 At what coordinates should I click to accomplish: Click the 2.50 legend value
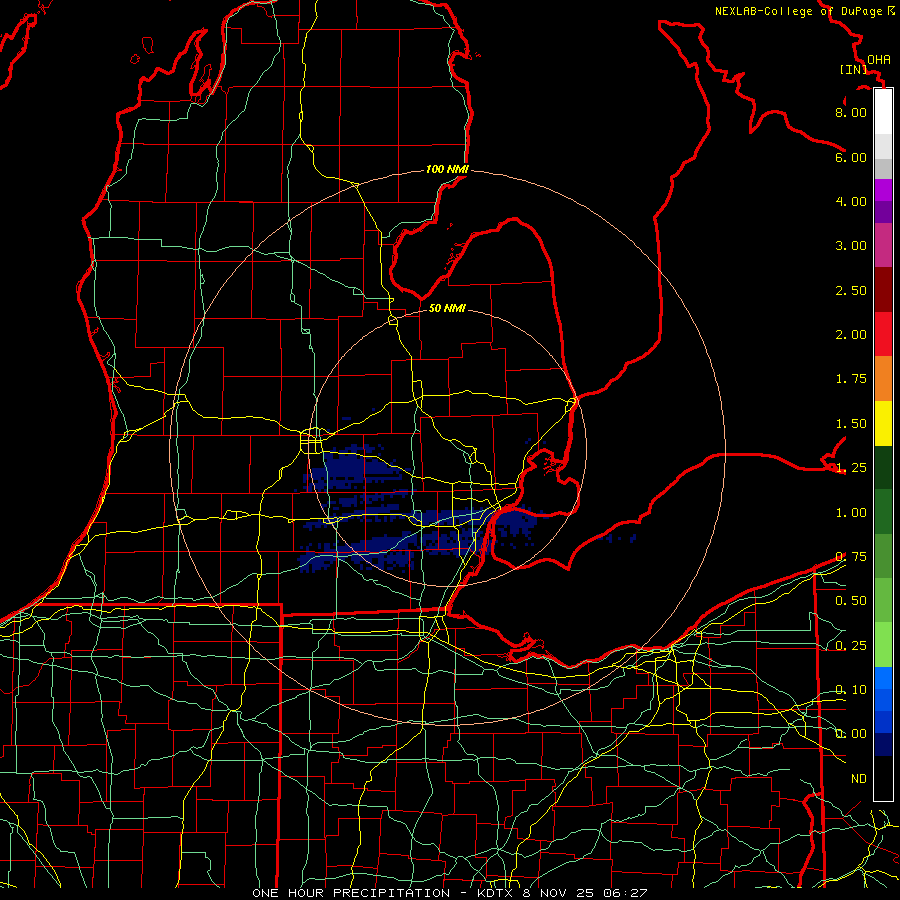[851, 290]
